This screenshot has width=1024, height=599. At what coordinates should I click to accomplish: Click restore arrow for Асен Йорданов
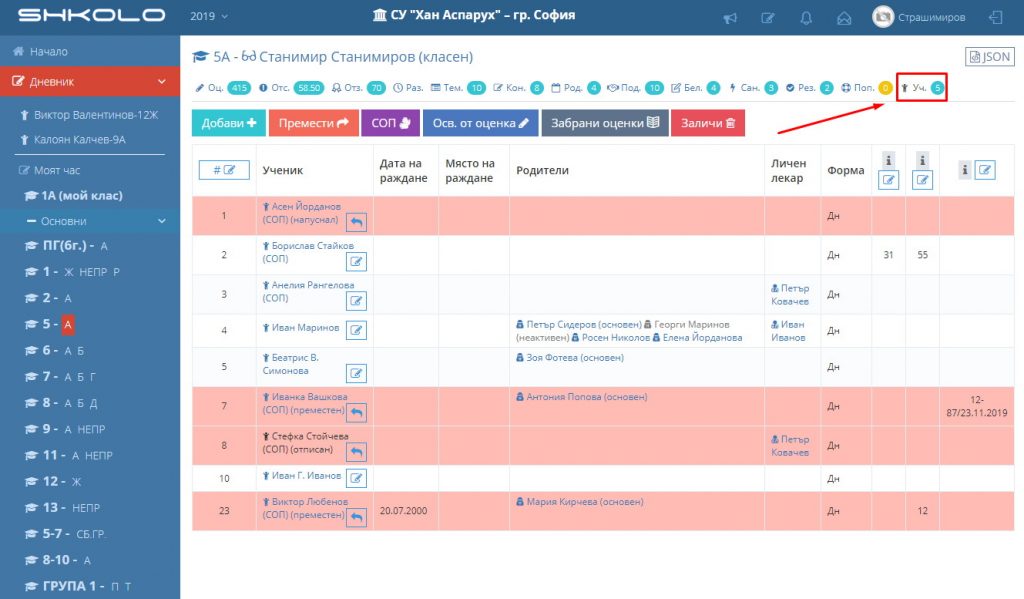pos(356,222)
